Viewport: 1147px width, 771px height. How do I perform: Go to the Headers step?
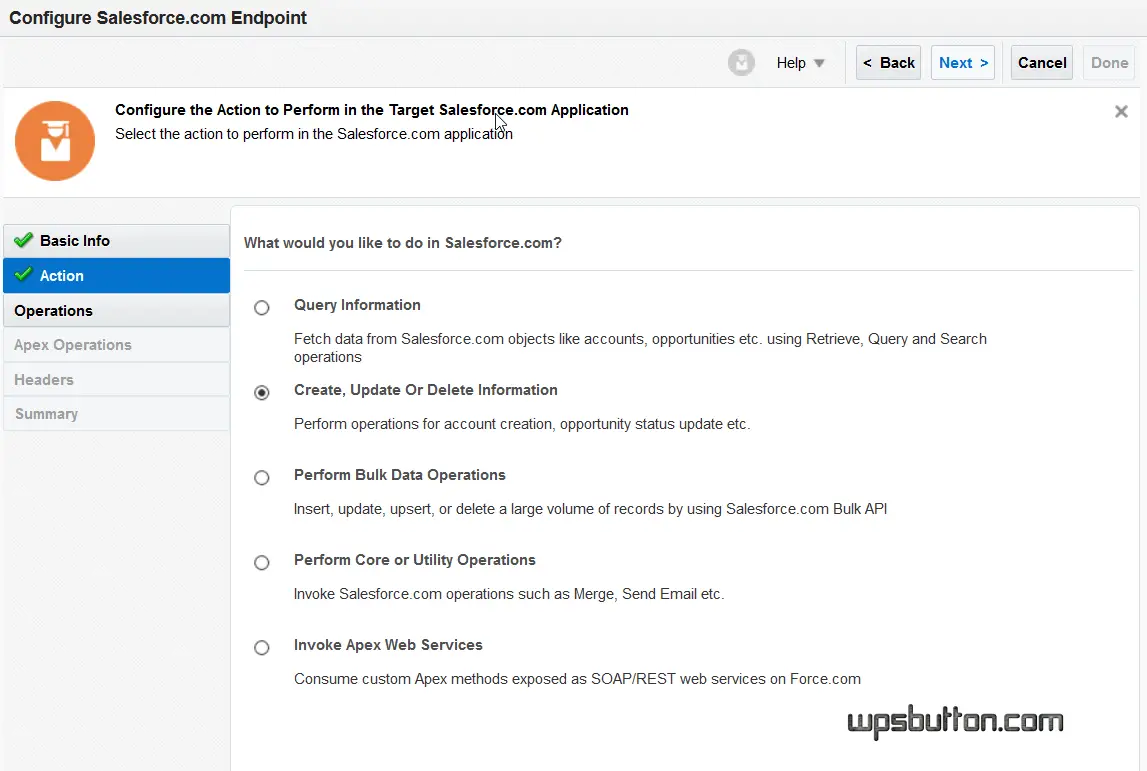pyautogui.click(x=116, y=380)
